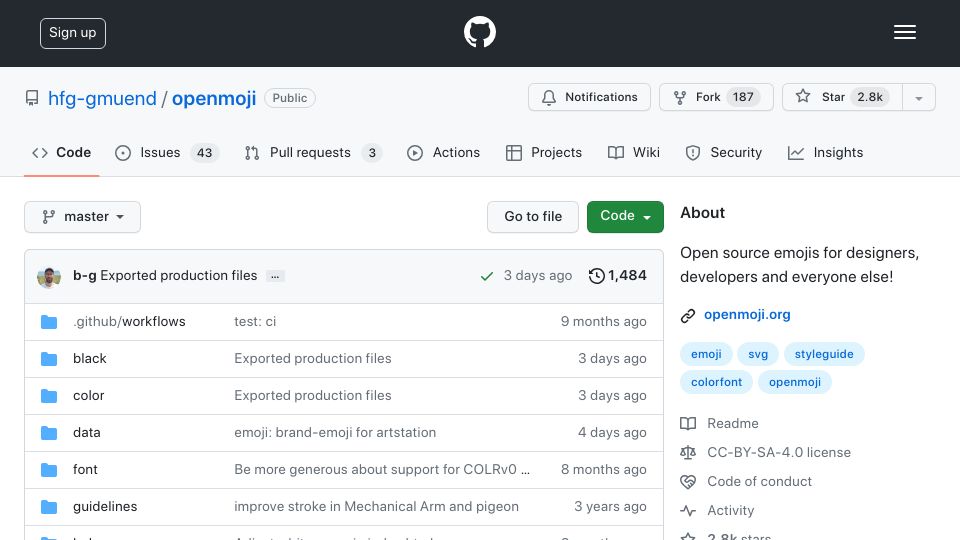Click the Fork 187 button

pos(716,97)
